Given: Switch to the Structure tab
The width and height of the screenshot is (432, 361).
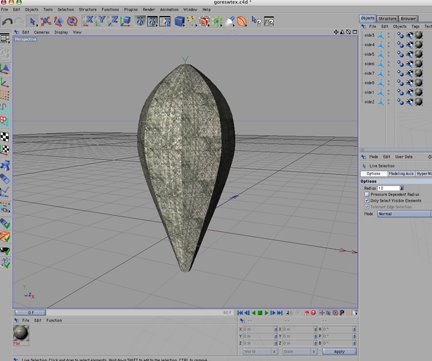Looking at the screenshot, I should pos(387,18).
